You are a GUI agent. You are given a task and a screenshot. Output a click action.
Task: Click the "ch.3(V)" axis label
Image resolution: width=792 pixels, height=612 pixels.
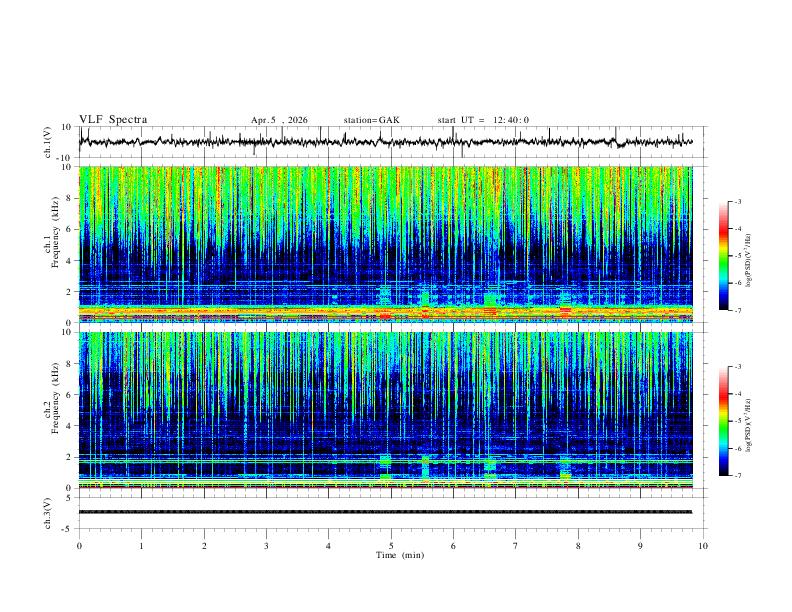[48, 514]
